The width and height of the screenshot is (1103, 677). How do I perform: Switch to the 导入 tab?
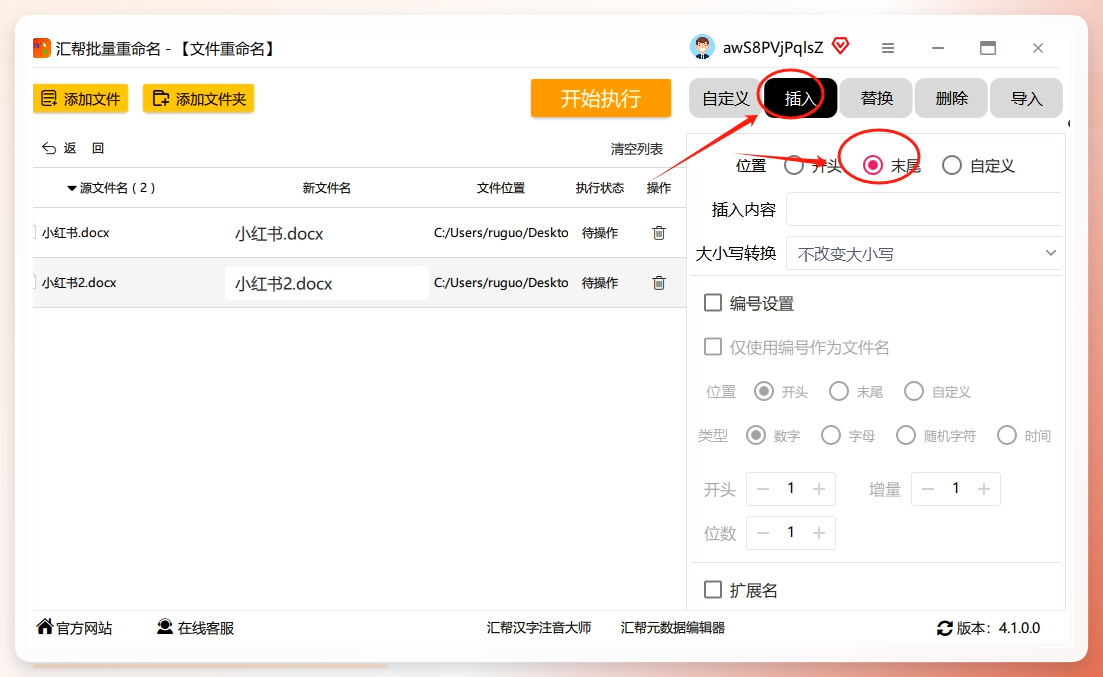click(1026, 98)
